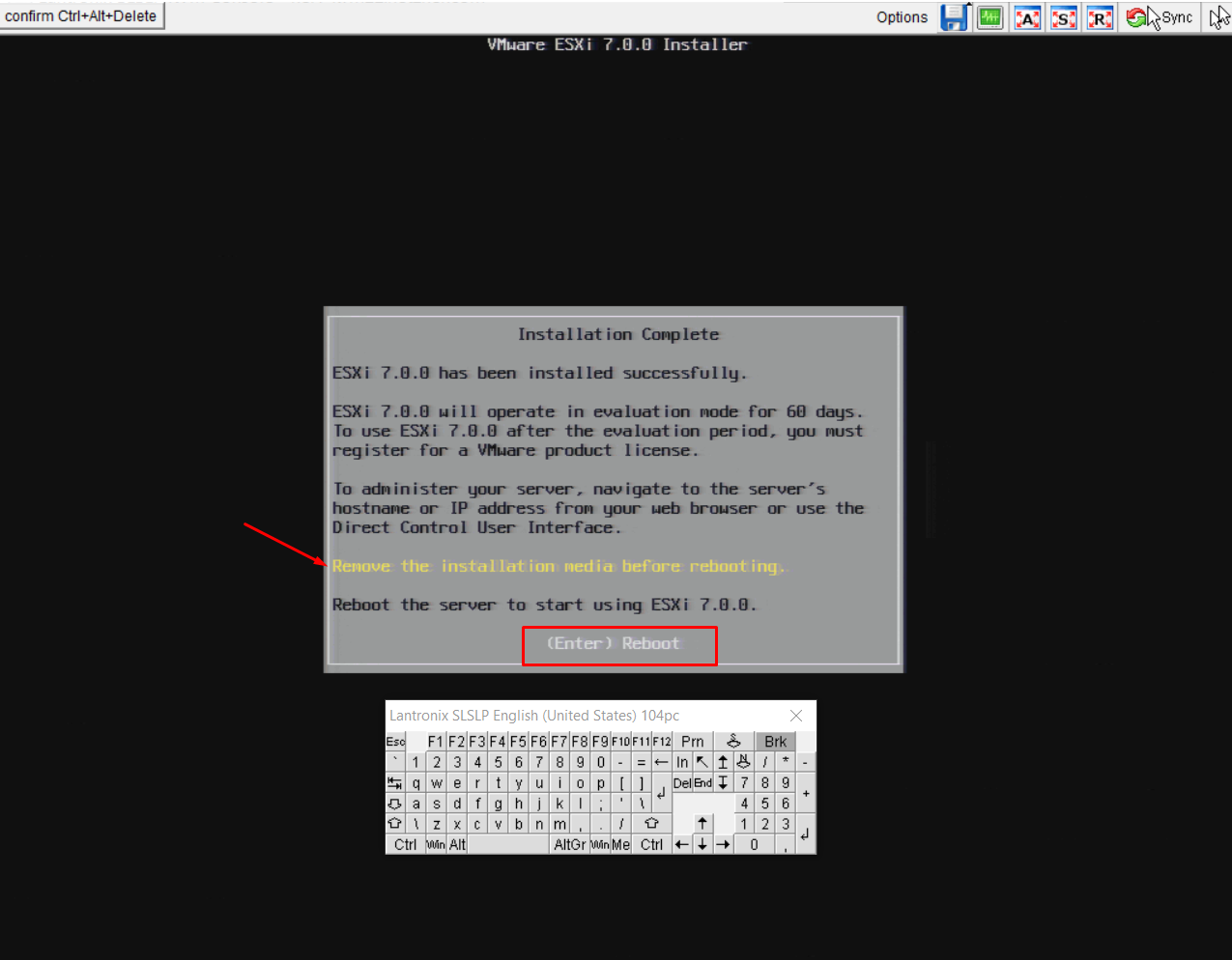1232x960 pixels.
Task: Click the Alt key left of spacebar
Action: click(x=457, y=844)
